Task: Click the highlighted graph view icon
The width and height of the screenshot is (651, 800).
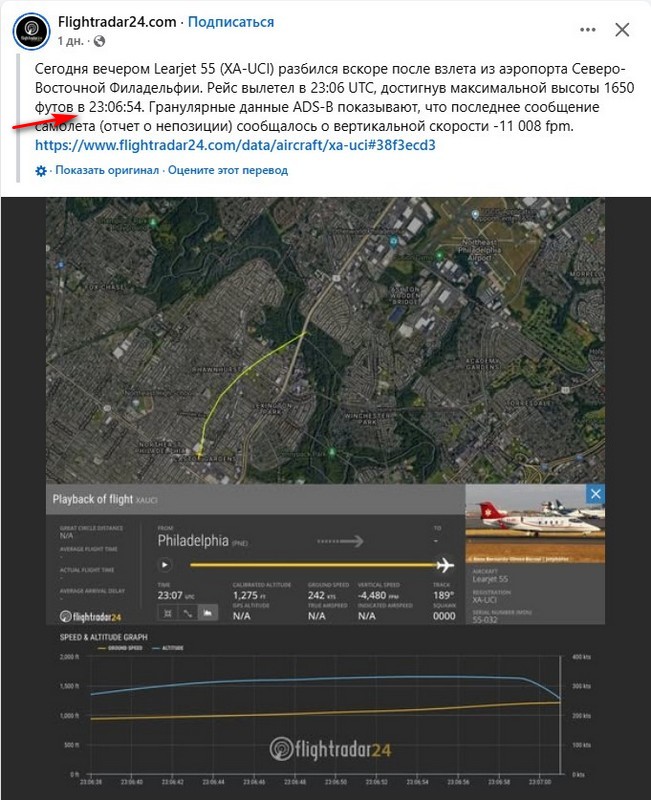Action: 208,613
